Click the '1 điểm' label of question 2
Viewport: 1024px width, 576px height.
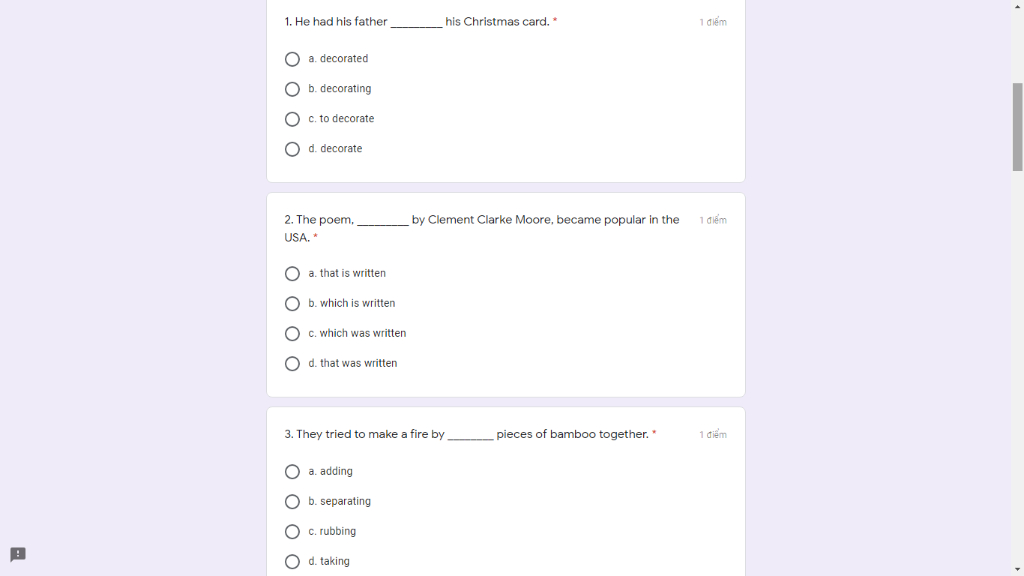point(712,220)
